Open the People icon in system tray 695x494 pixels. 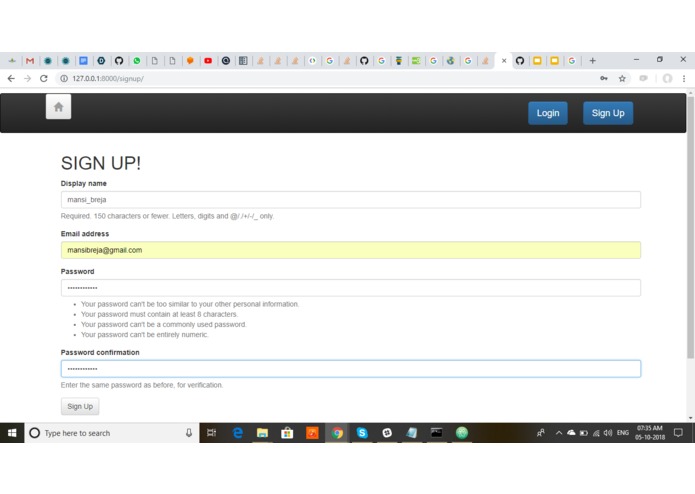(x=541, y=433)
